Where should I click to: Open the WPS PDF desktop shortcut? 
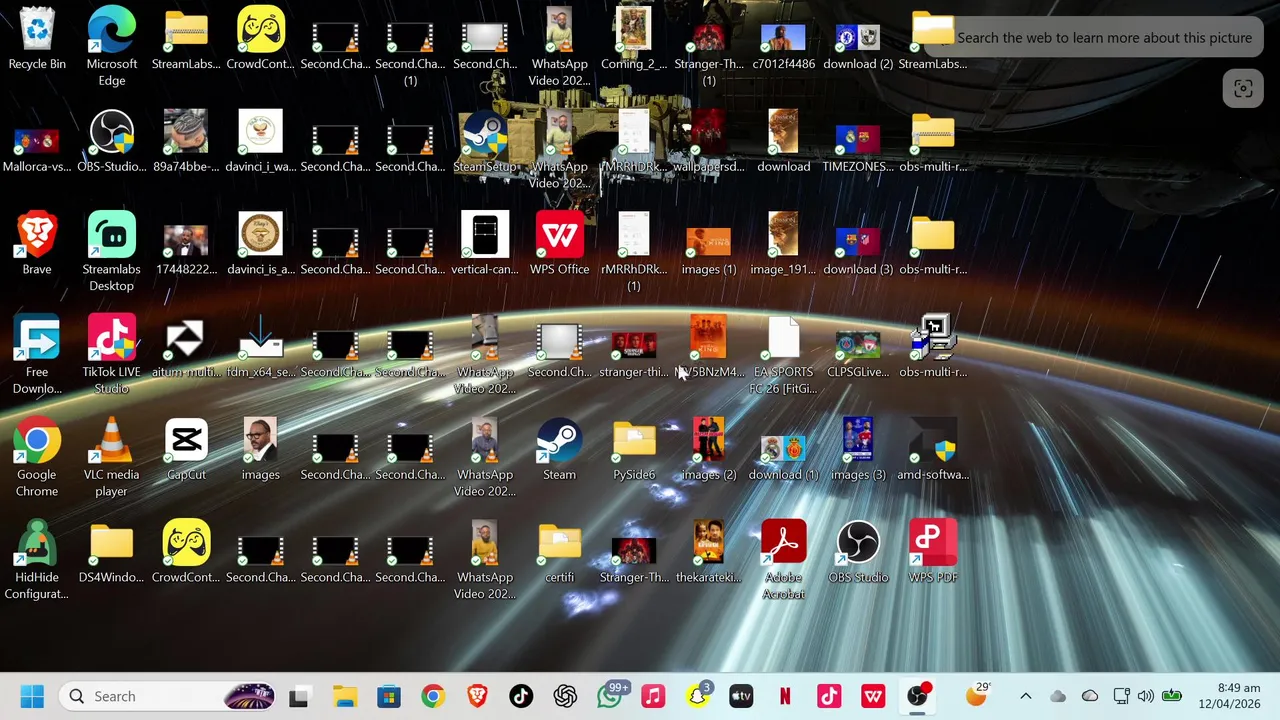[x=933, y=552]
